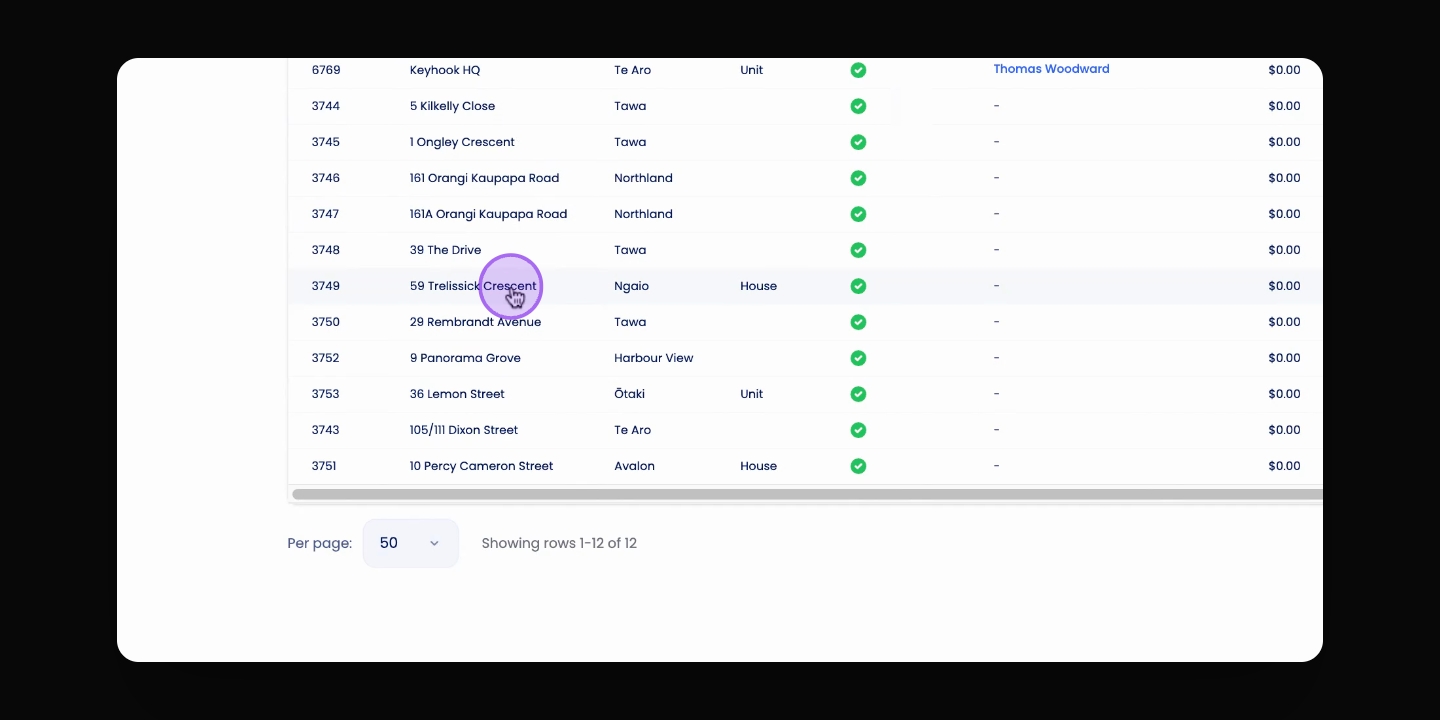Select the 29 Rembrandt Avenue address
The height and width of the screenshot is (720, 1440).
(x=475, y=322)
